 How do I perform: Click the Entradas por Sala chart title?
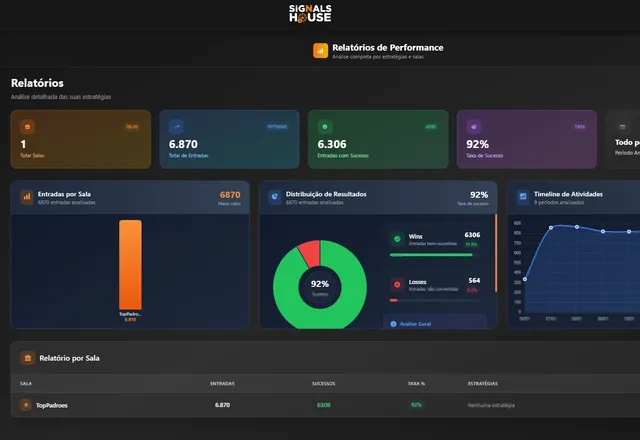click(x=64, y=194)
